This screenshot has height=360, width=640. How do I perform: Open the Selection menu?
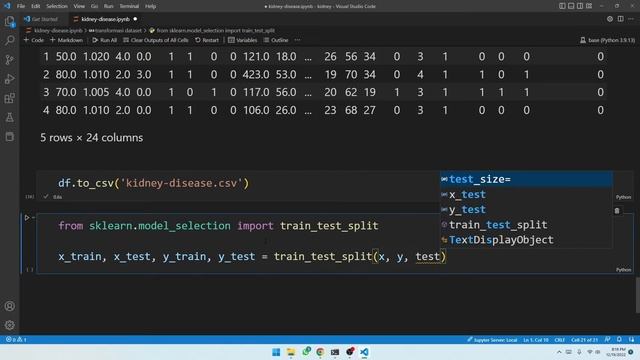[57, 6]
